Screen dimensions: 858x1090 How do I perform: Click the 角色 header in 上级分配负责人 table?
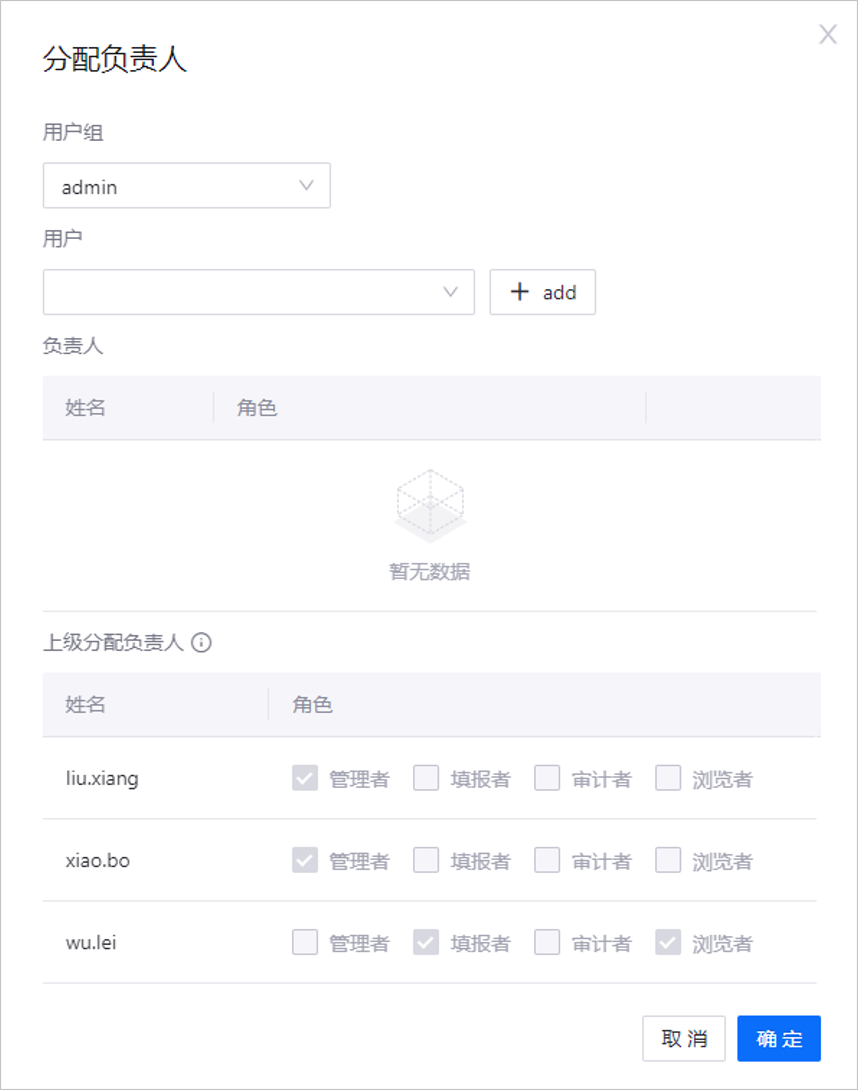(312, 704)
